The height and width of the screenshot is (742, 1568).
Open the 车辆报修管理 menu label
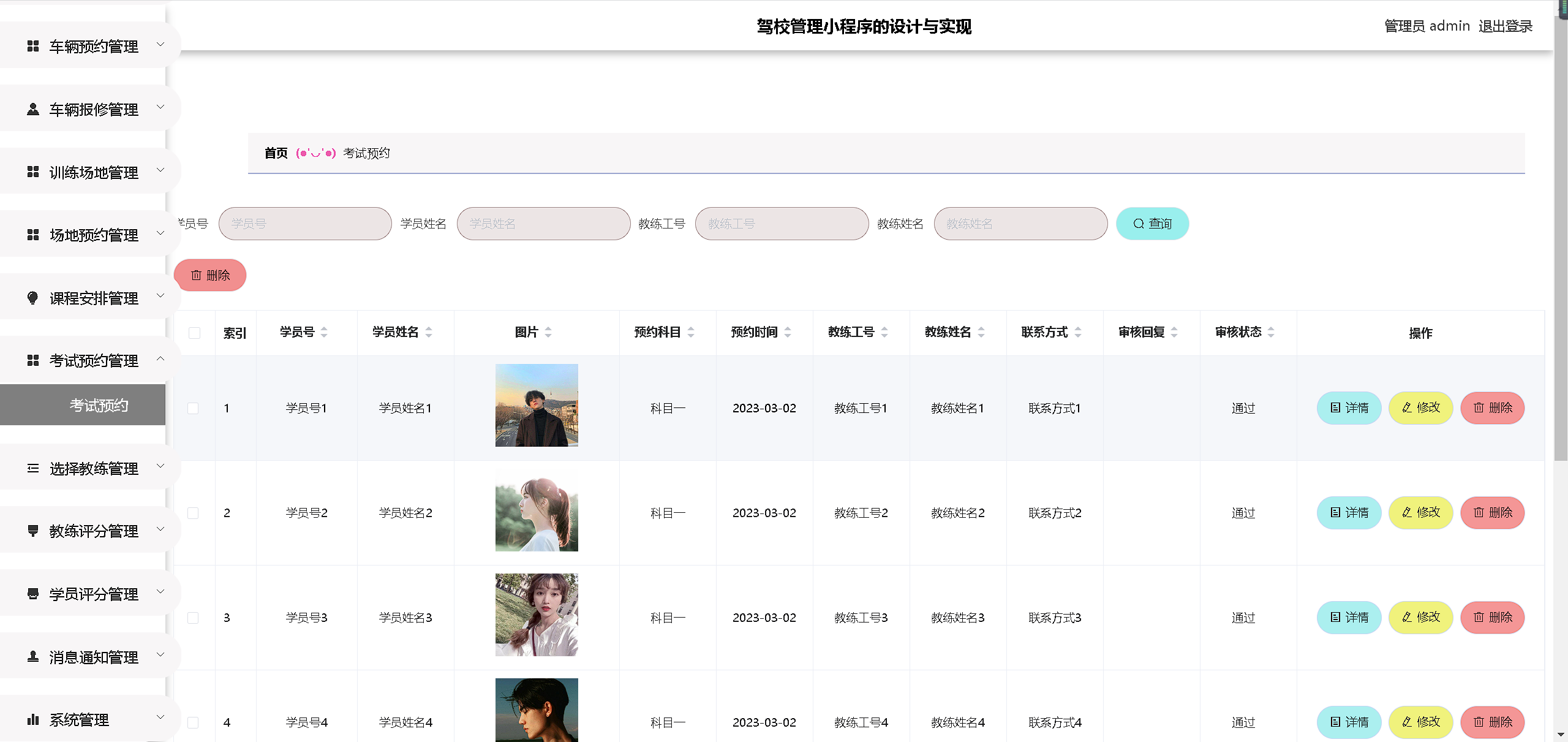click(94, 109)
